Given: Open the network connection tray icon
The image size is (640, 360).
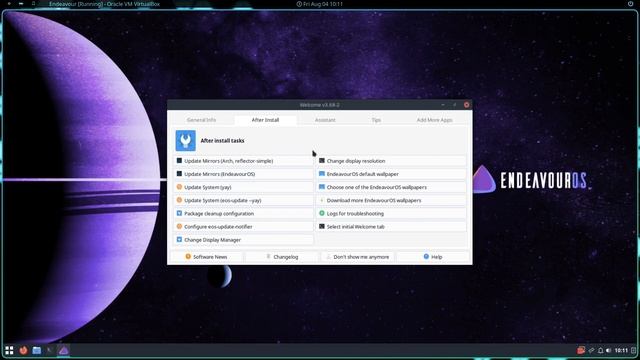Looking at the screenshot, I should (x=591, y=350).
